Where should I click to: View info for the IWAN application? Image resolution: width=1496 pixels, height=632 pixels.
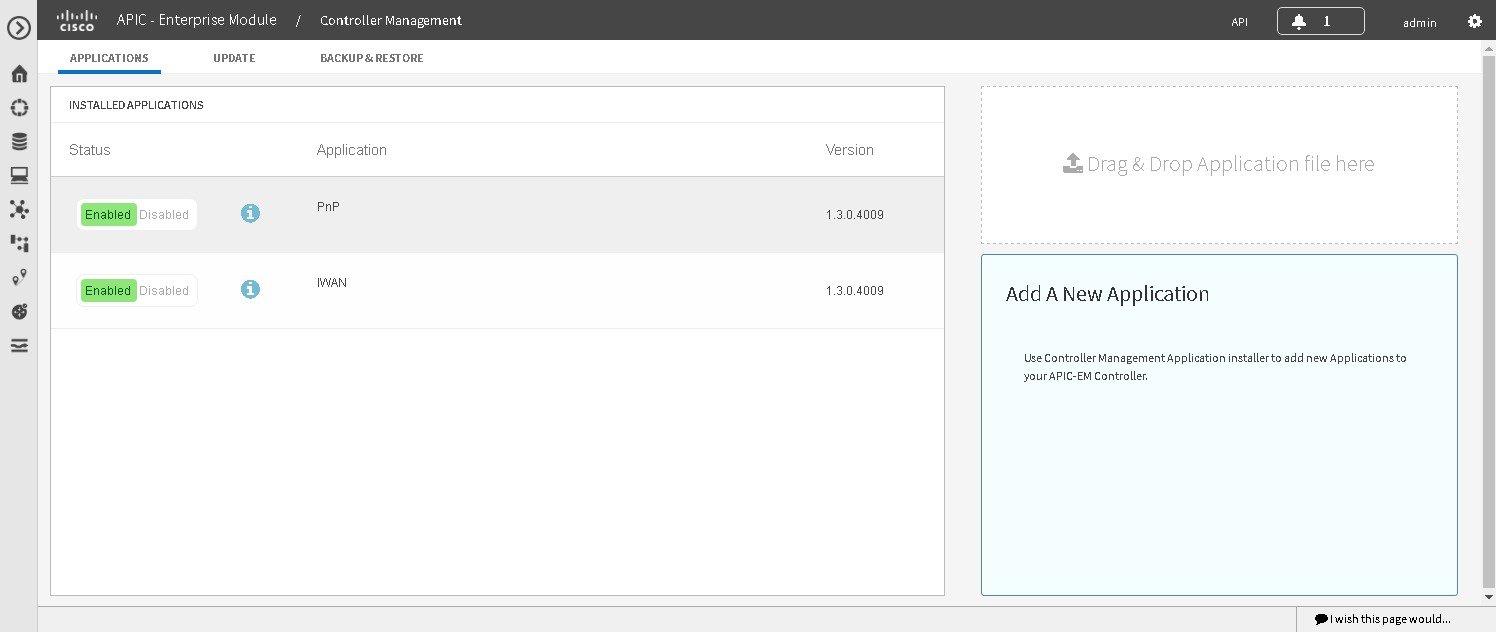coord(250,289)
